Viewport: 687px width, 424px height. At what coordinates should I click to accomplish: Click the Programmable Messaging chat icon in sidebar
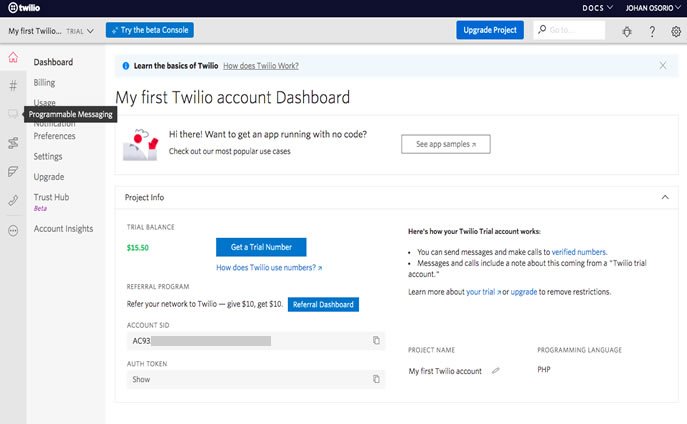click(13, 114)
